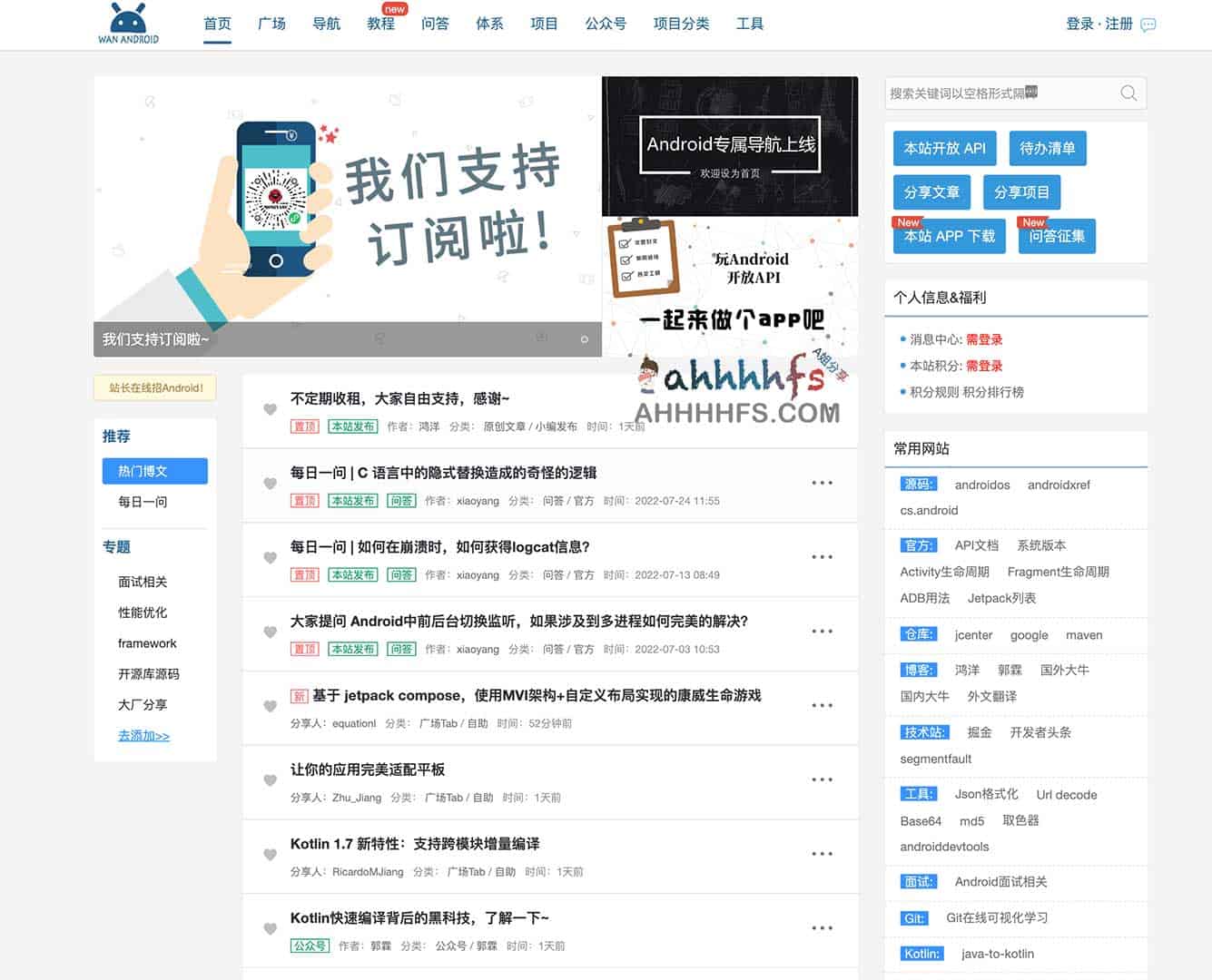This screenshot has width=1212, height=980.
Task: Open the 积分排行榜 link
Action: [993, 392]
